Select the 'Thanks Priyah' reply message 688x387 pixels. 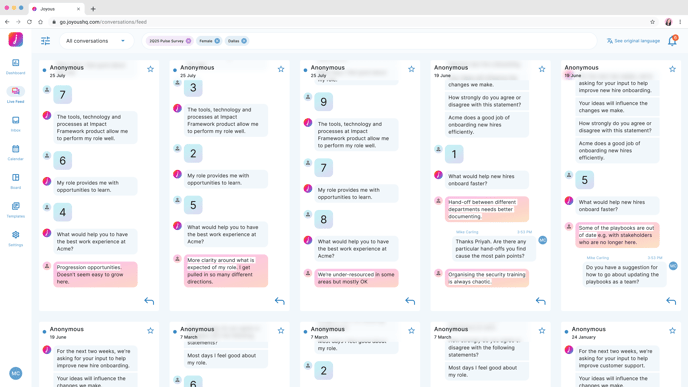point(494,248)
